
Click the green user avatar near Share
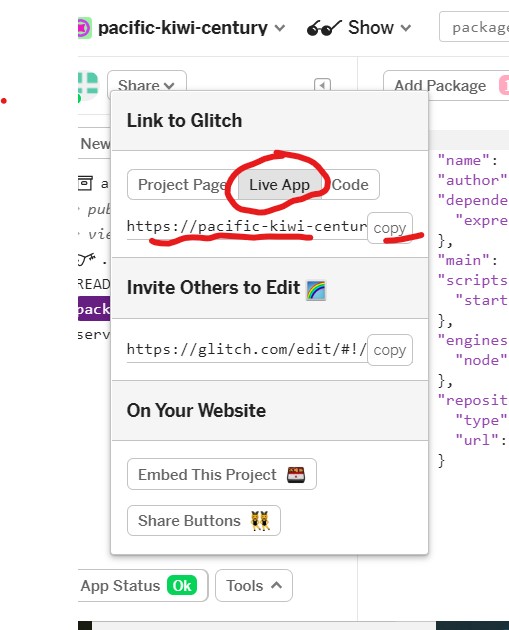(x=88, y=87)
